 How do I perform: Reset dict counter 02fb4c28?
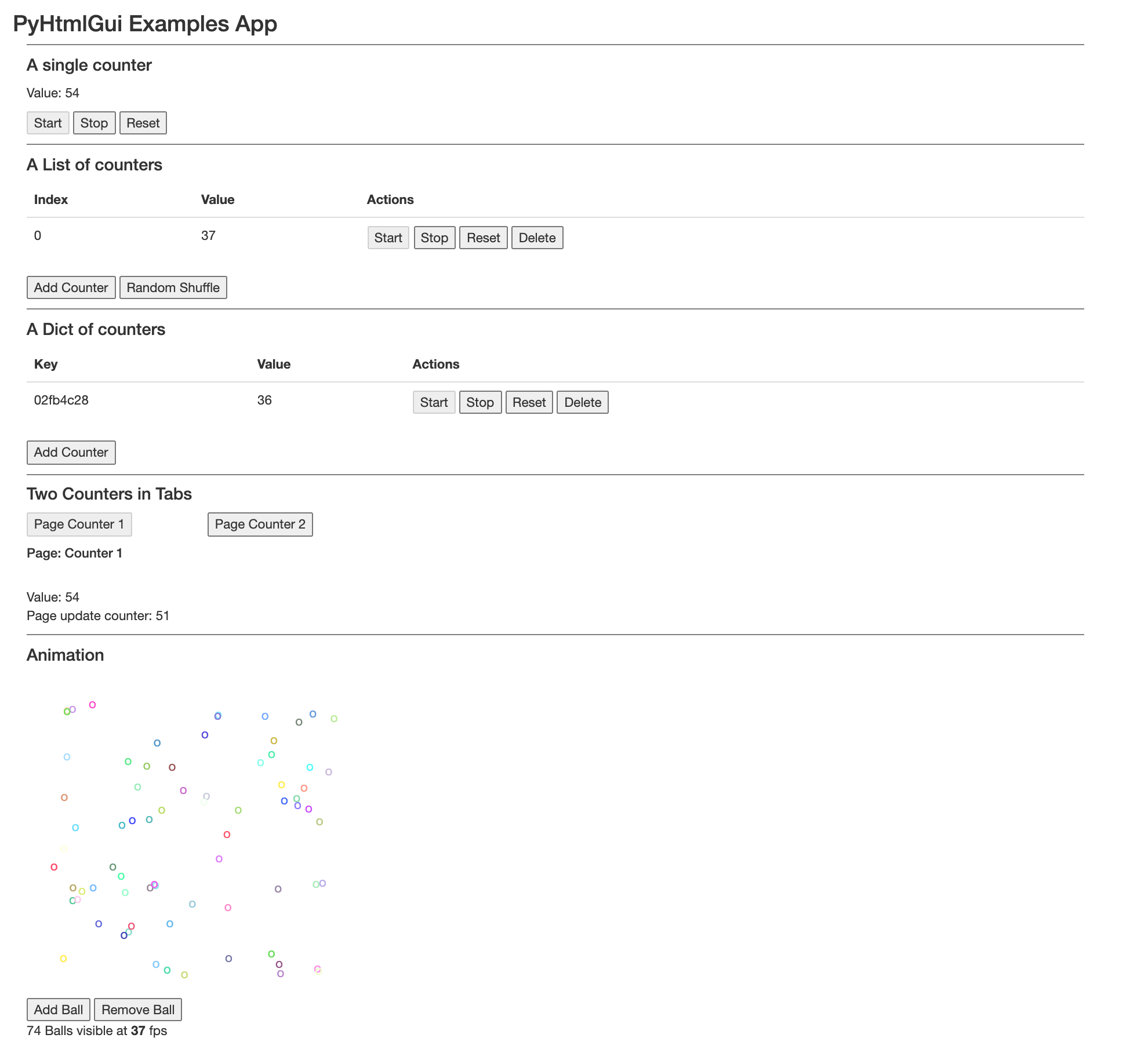[x=529, y=402]
